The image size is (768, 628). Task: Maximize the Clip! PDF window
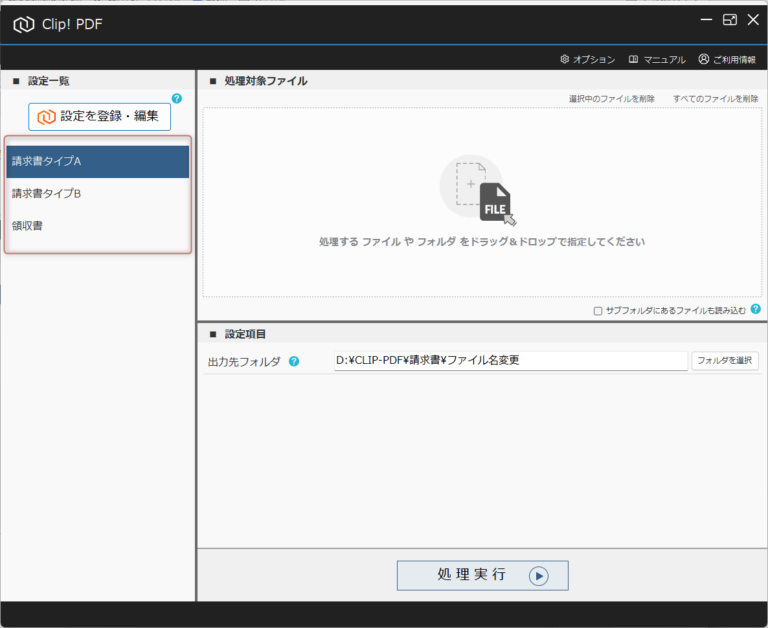(730, 20)
